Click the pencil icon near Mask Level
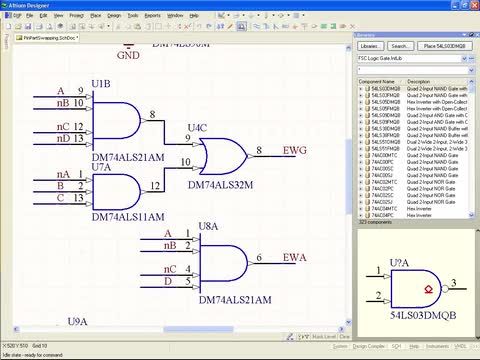Image resolution: width=480 pixels, height=360 pixels. click(290, 337)
